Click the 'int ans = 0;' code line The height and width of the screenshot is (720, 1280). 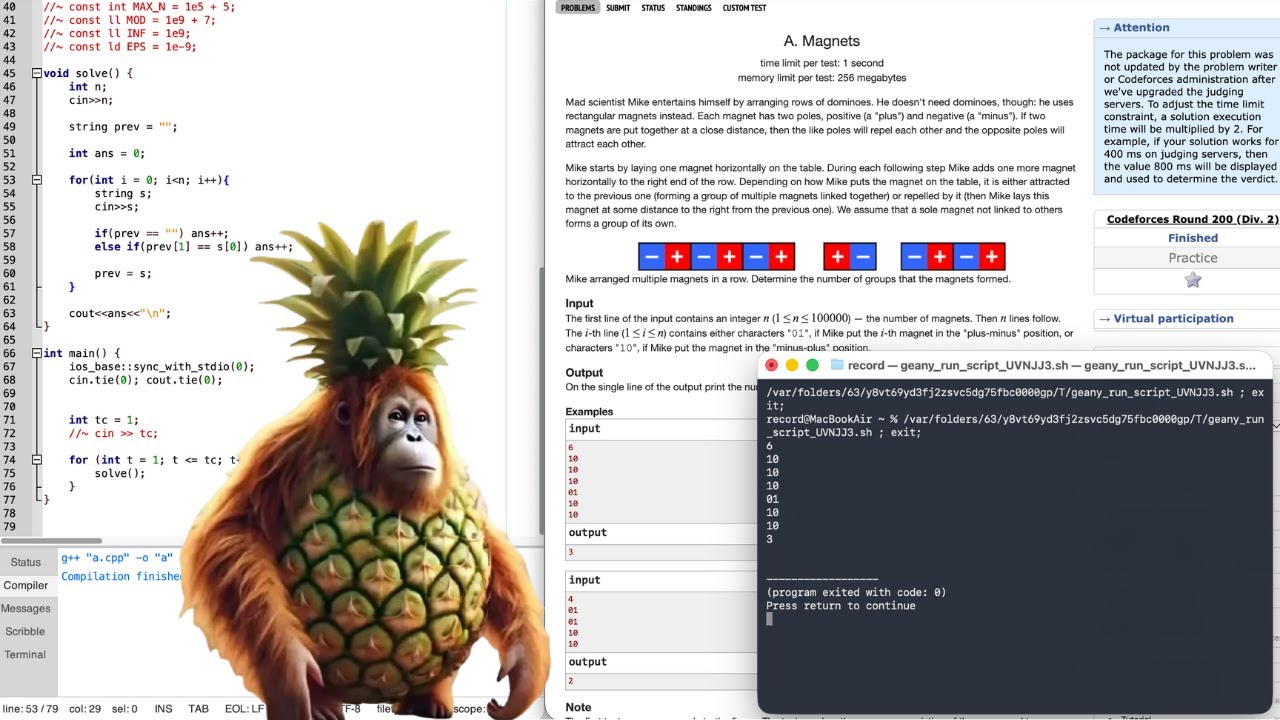point(107,153)
